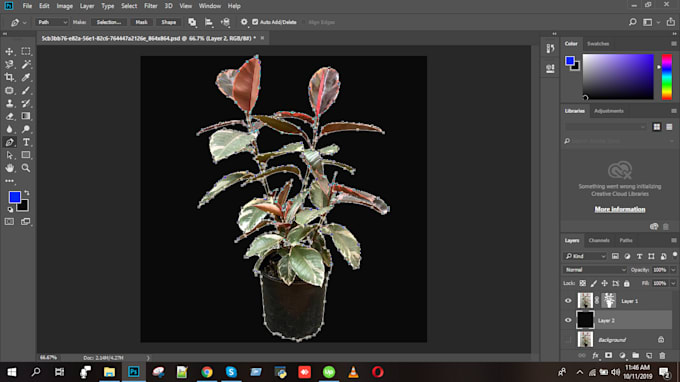
Task: Open layer style fx icon
Action: (x=595, y=356)
